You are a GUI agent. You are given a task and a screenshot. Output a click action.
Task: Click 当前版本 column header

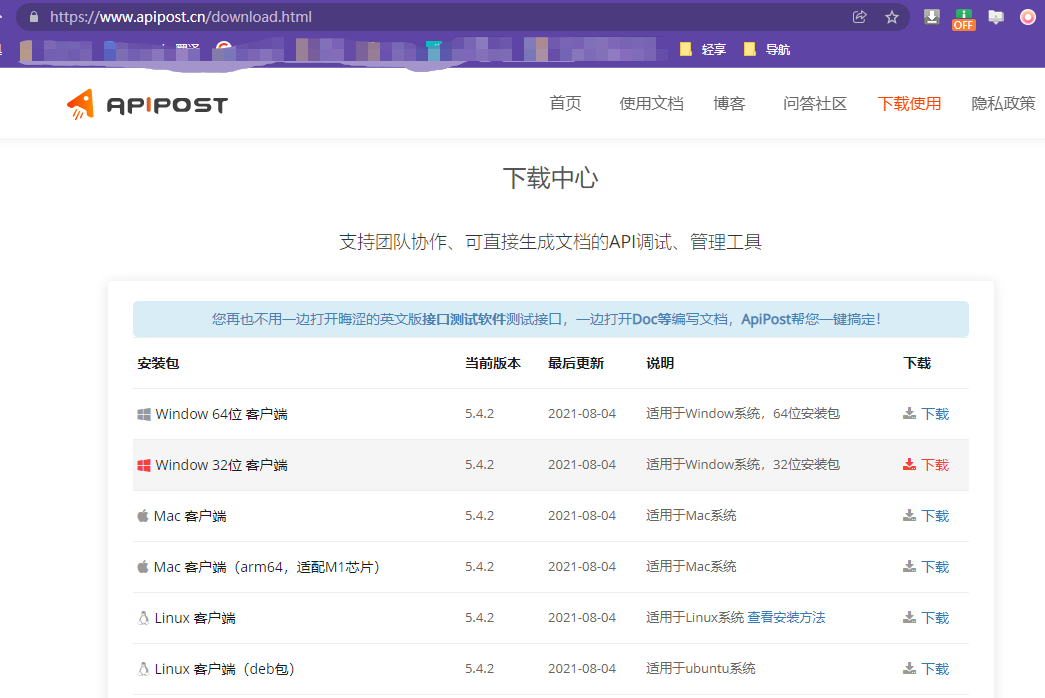click(493, 363)
